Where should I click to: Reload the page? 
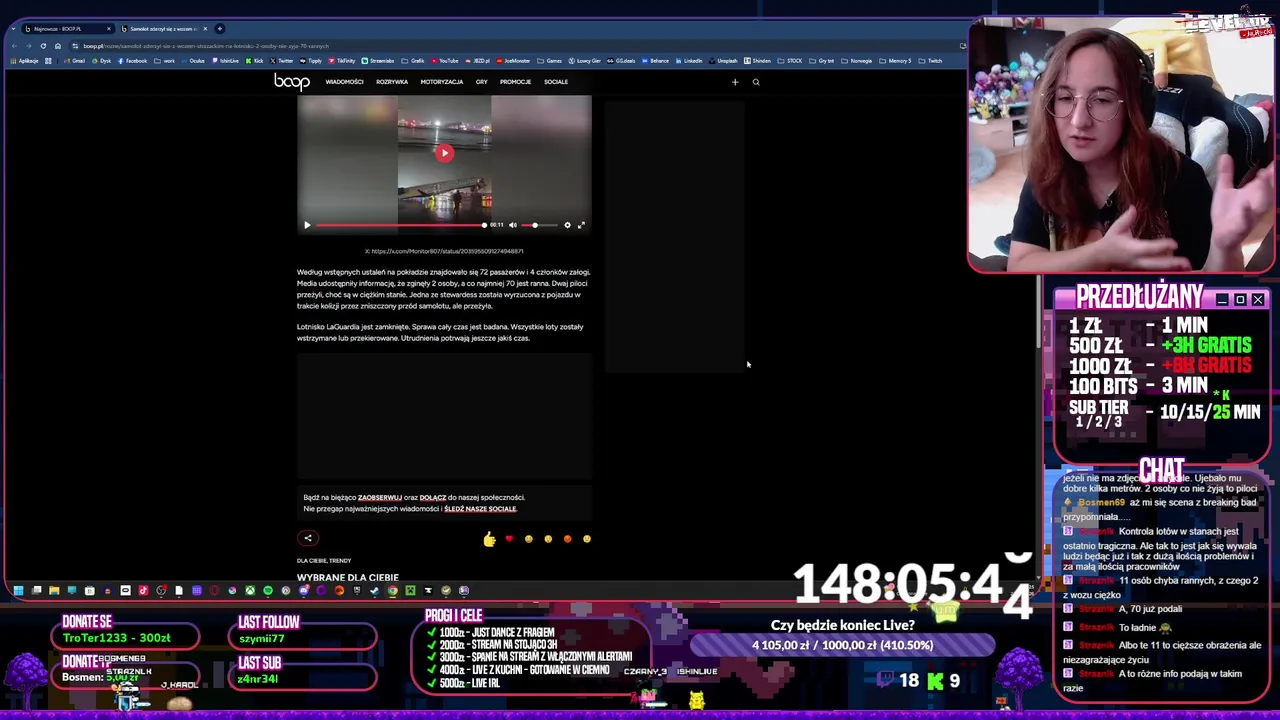[x=43, y=46]
